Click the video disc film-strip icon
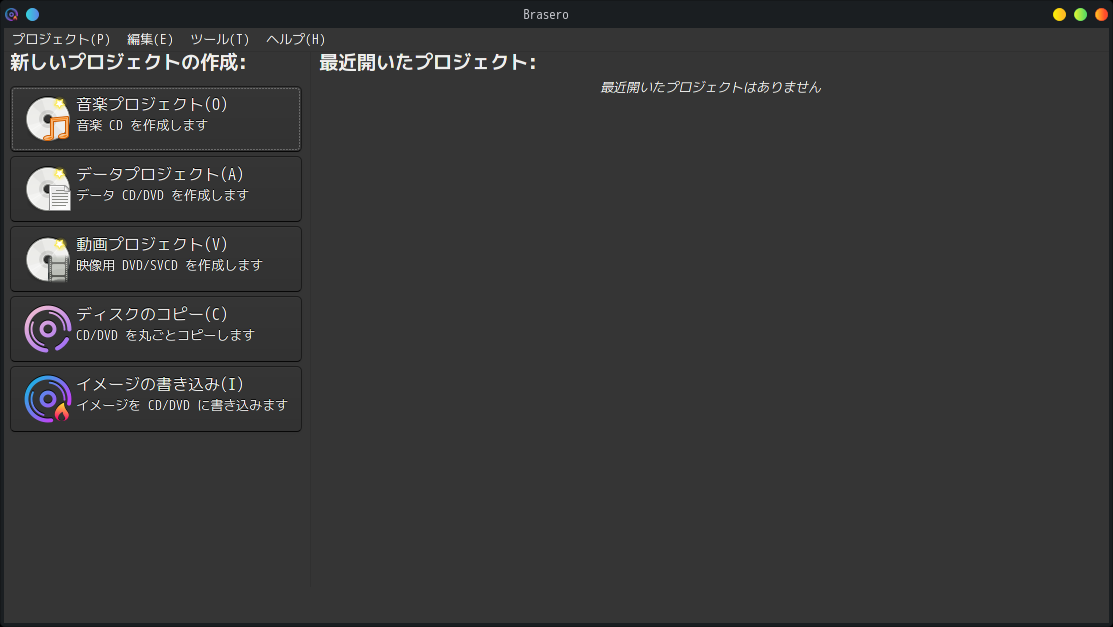The image size is (1113, 627). [x=48, y=259]
